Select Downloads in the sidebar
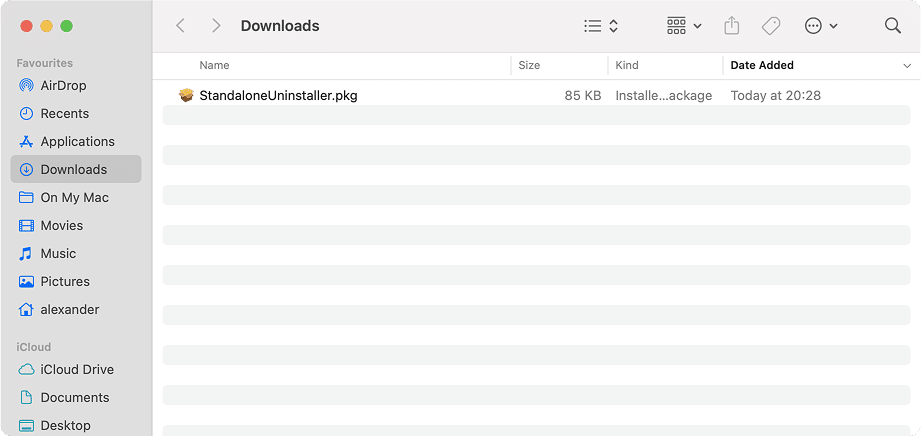The image size is (921, 436). [x=76, y=169]
